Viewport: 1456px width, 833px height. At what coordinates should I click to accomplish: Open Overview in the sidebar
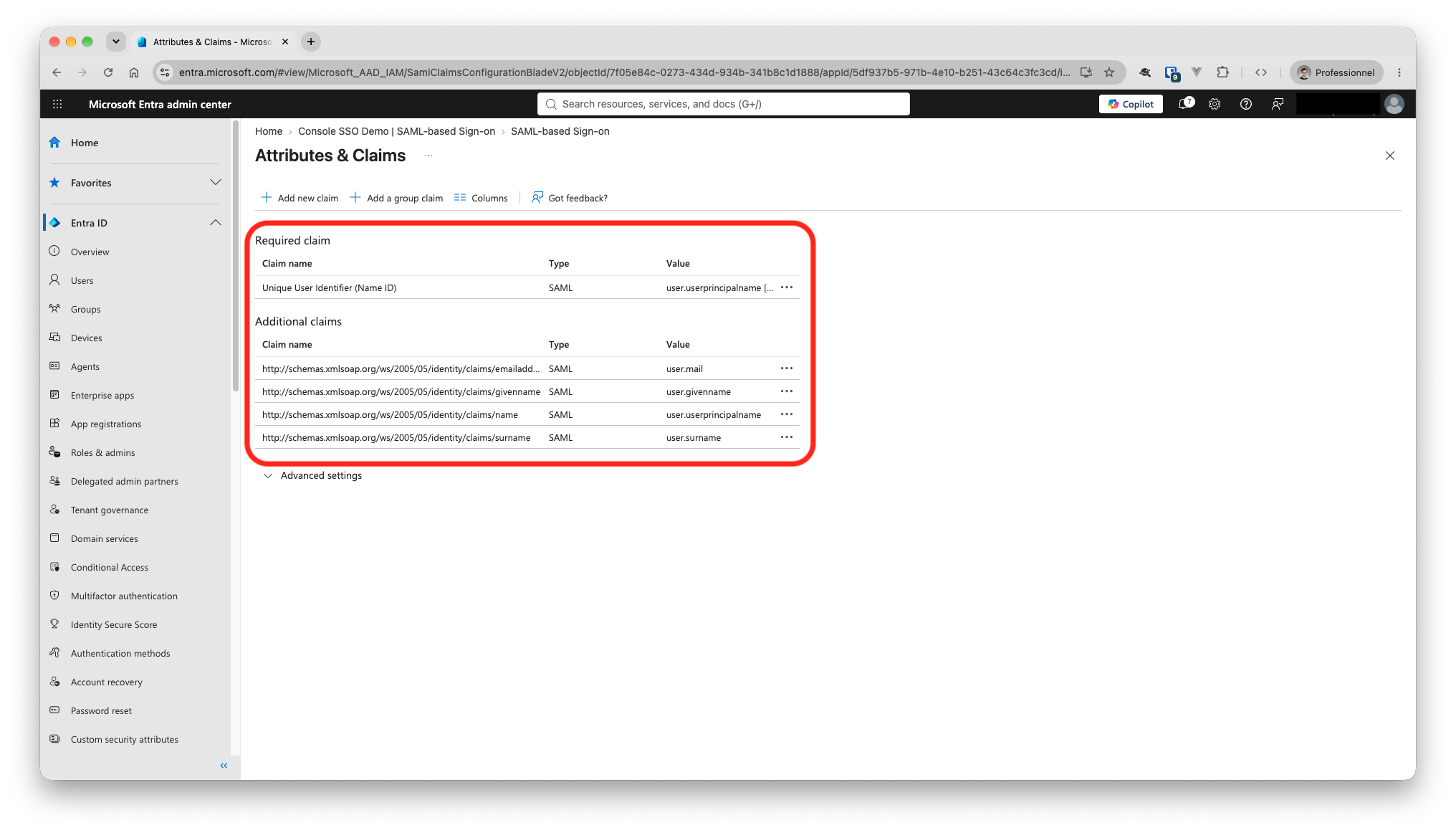pyautogui.click(x=90, y=252)
